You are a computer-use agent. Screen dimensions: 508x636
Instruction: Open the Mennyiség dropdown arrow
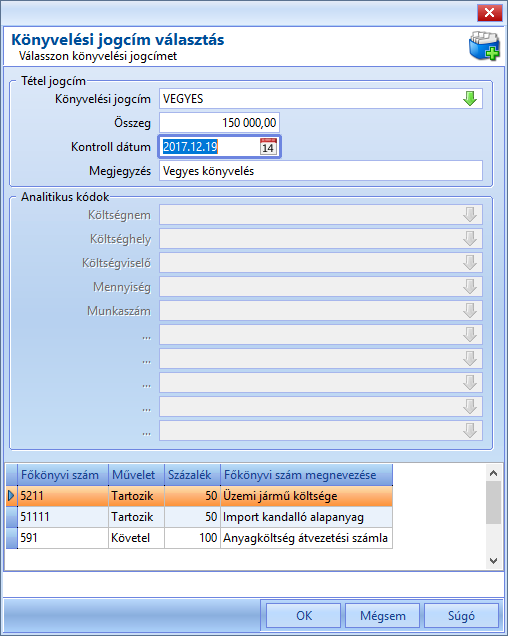coord(470,286)
